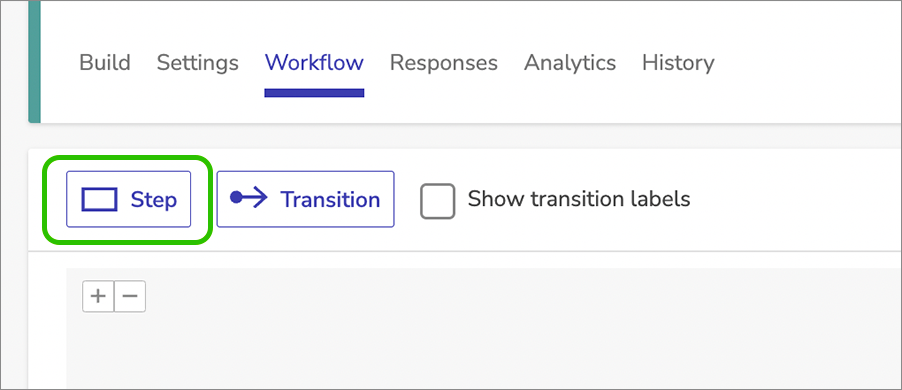Click the 'Show transition labels' text label
902x390 pixels.
click(x=579, y=199)
